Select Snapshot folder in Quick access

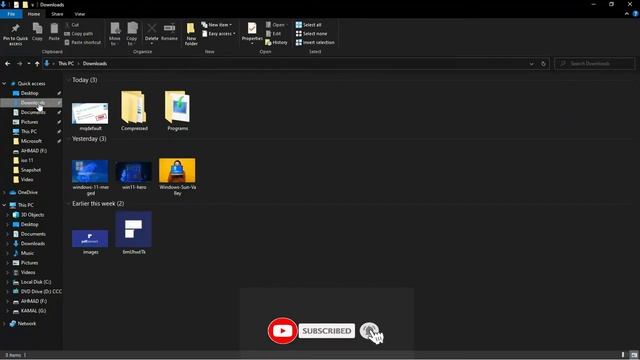point(31,170)
